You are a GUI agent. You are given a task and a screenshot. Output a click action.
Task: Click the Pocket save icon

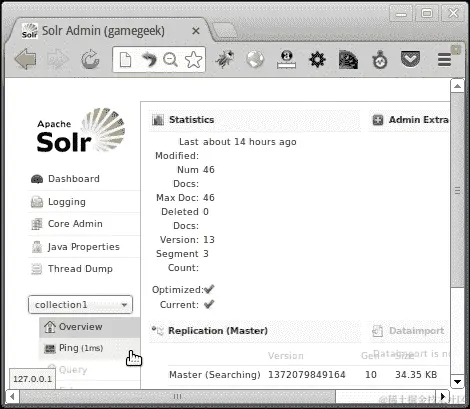pos(410,59)
